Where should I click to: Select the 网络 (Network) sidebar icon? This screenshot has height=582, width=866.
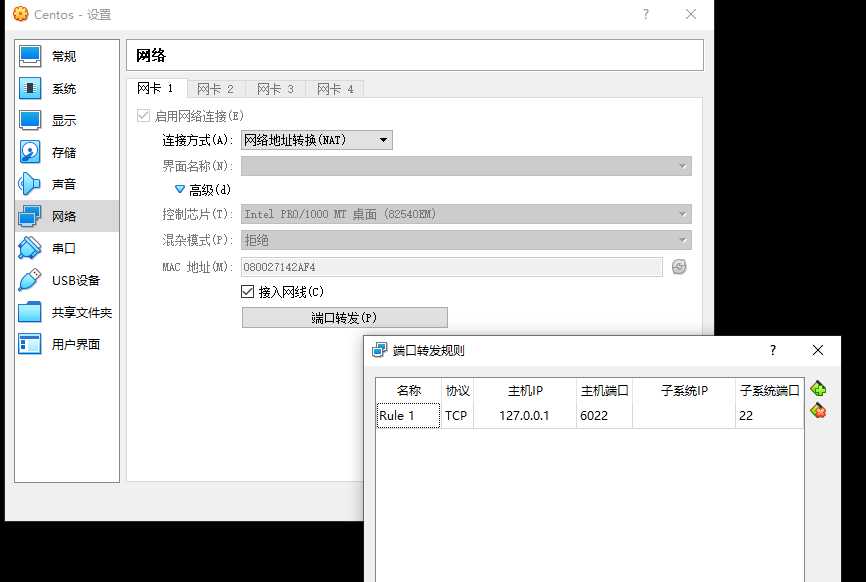point(30,216)
